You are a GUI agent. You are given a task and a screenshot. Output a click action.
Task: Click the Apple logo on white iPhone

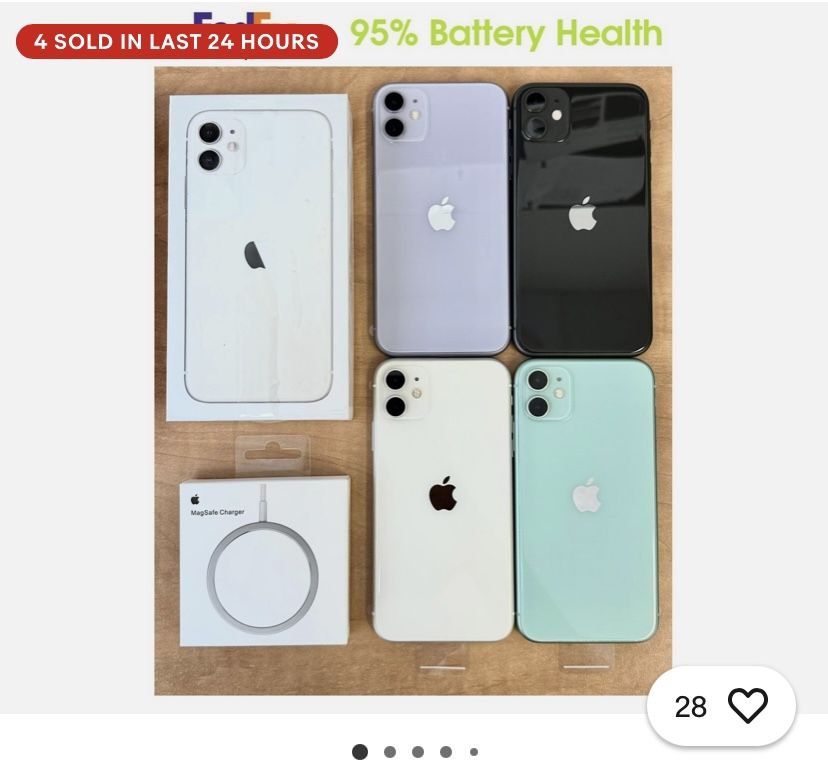tap(443, 493)
